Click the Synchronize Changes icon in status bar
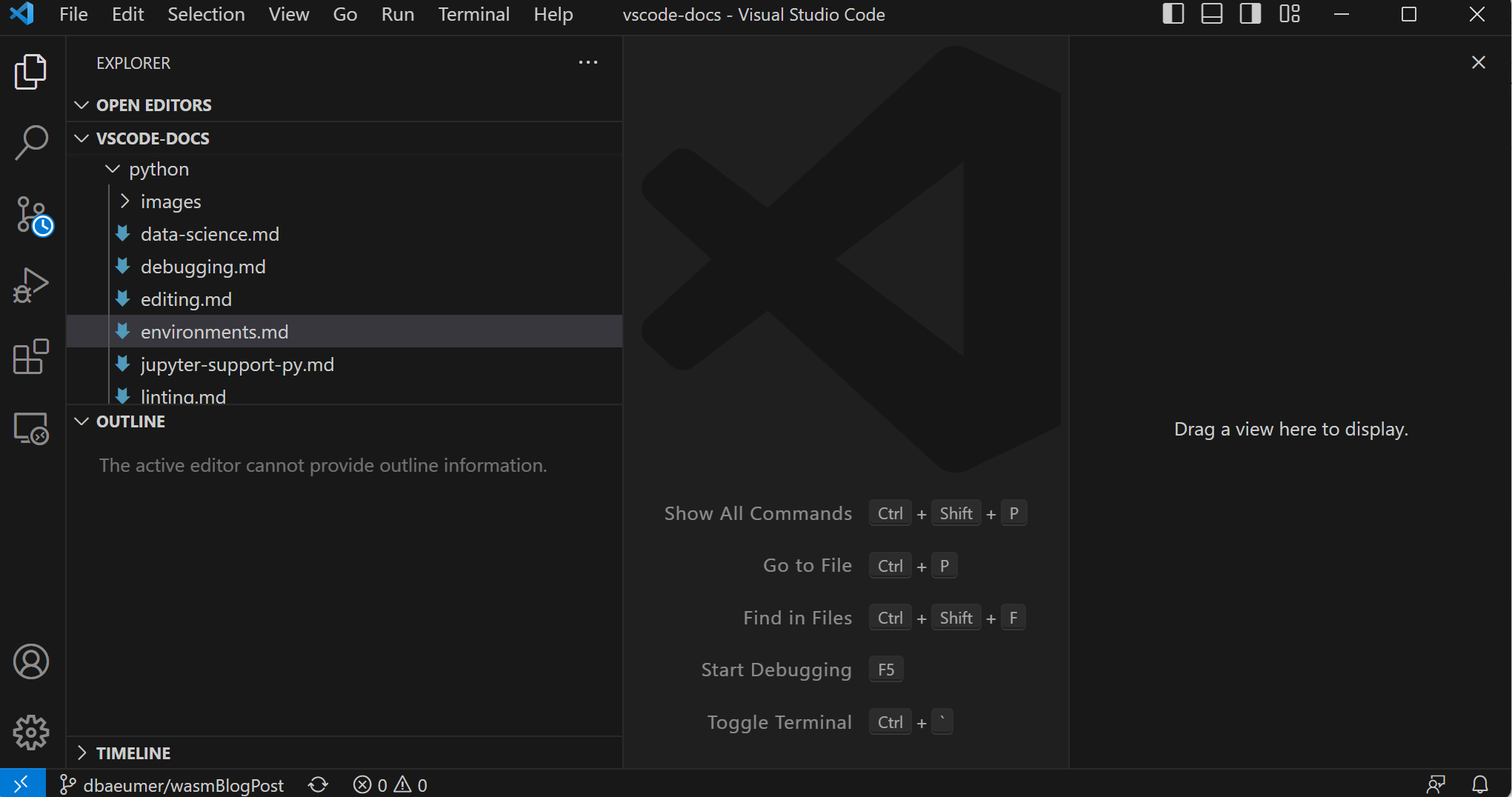The height and width of the screenshot is (797, 1512). tap(319, 784)
